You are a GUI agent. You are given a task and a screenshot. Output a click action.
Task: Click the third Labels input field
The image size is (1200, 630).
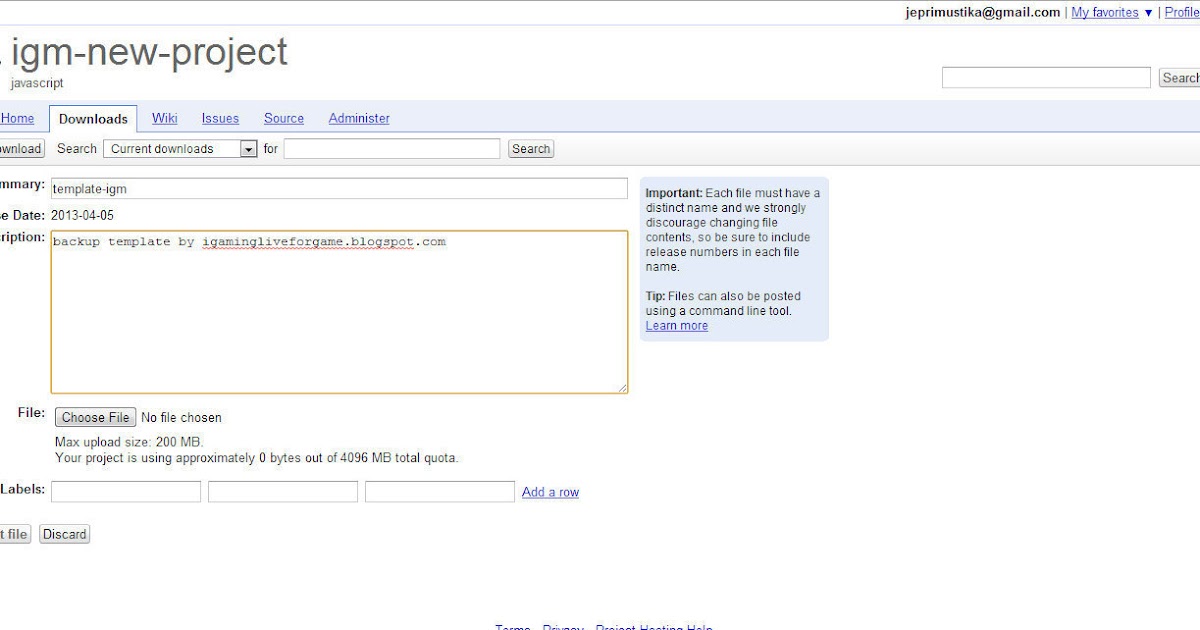pos(440,492)
